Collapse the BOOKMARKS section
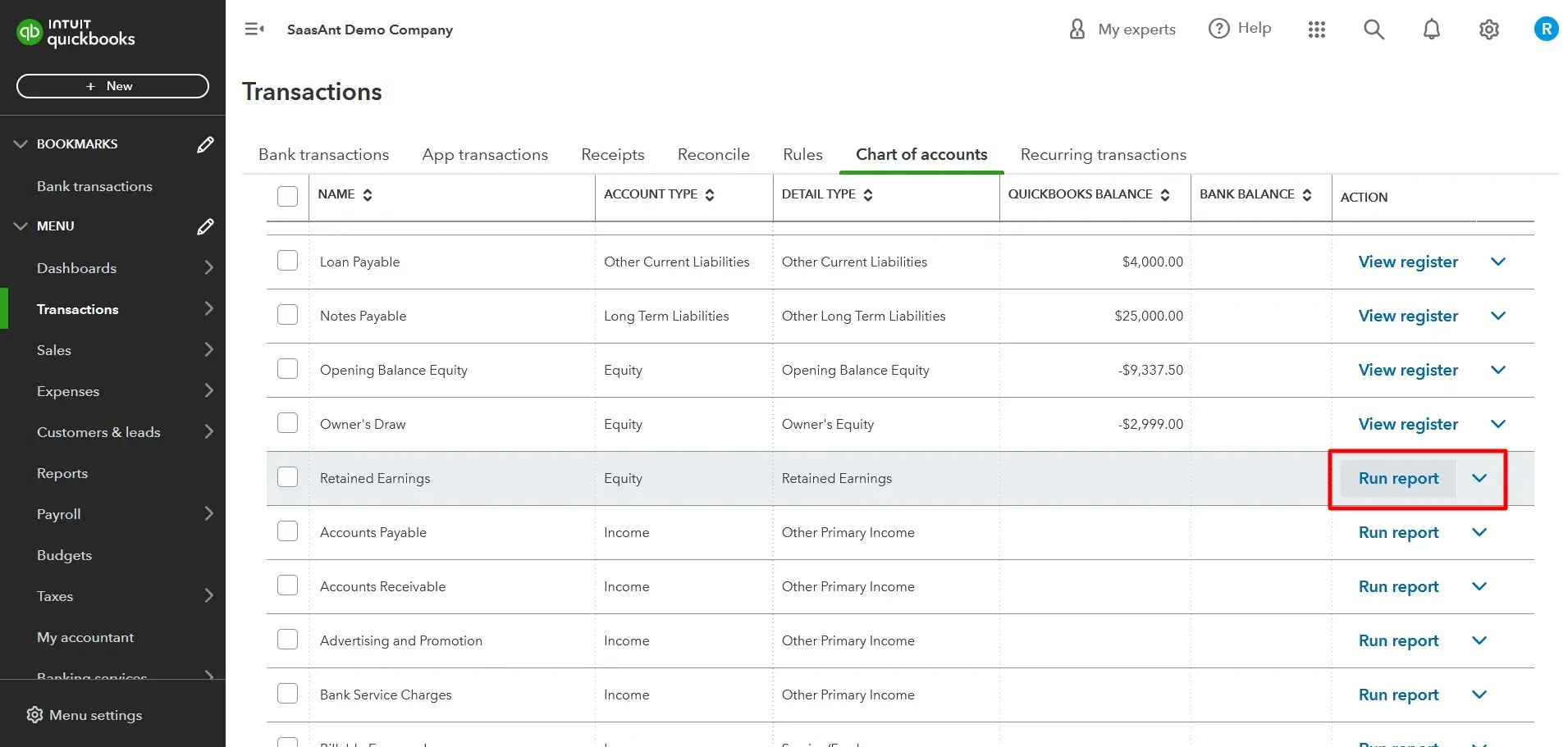The height and width of the screenshot is (747, 1568). coord(21,144)
